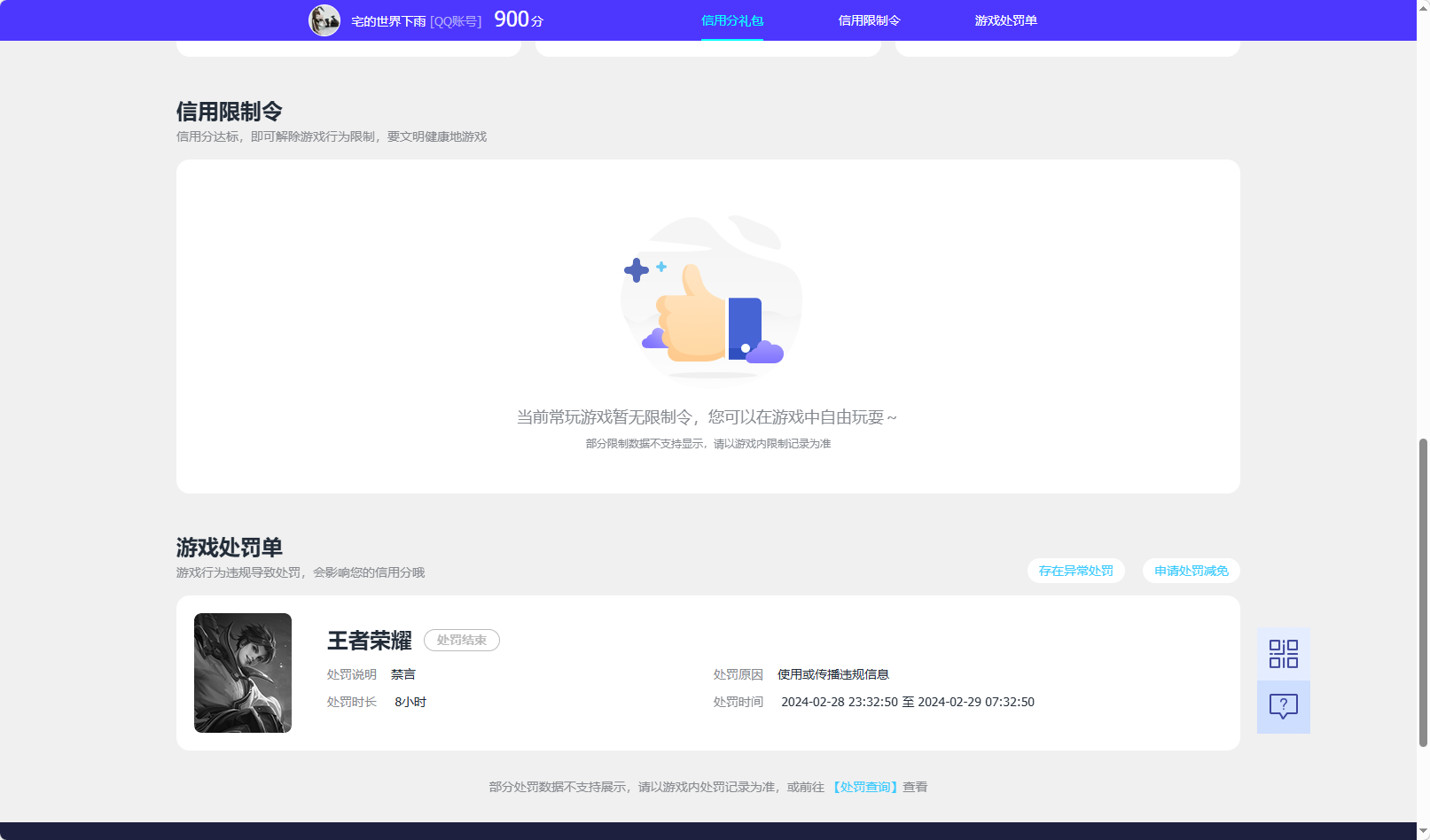Switch to the 信用分礼包 tab
Screen dimensions: 1430x840
[731, 19]
